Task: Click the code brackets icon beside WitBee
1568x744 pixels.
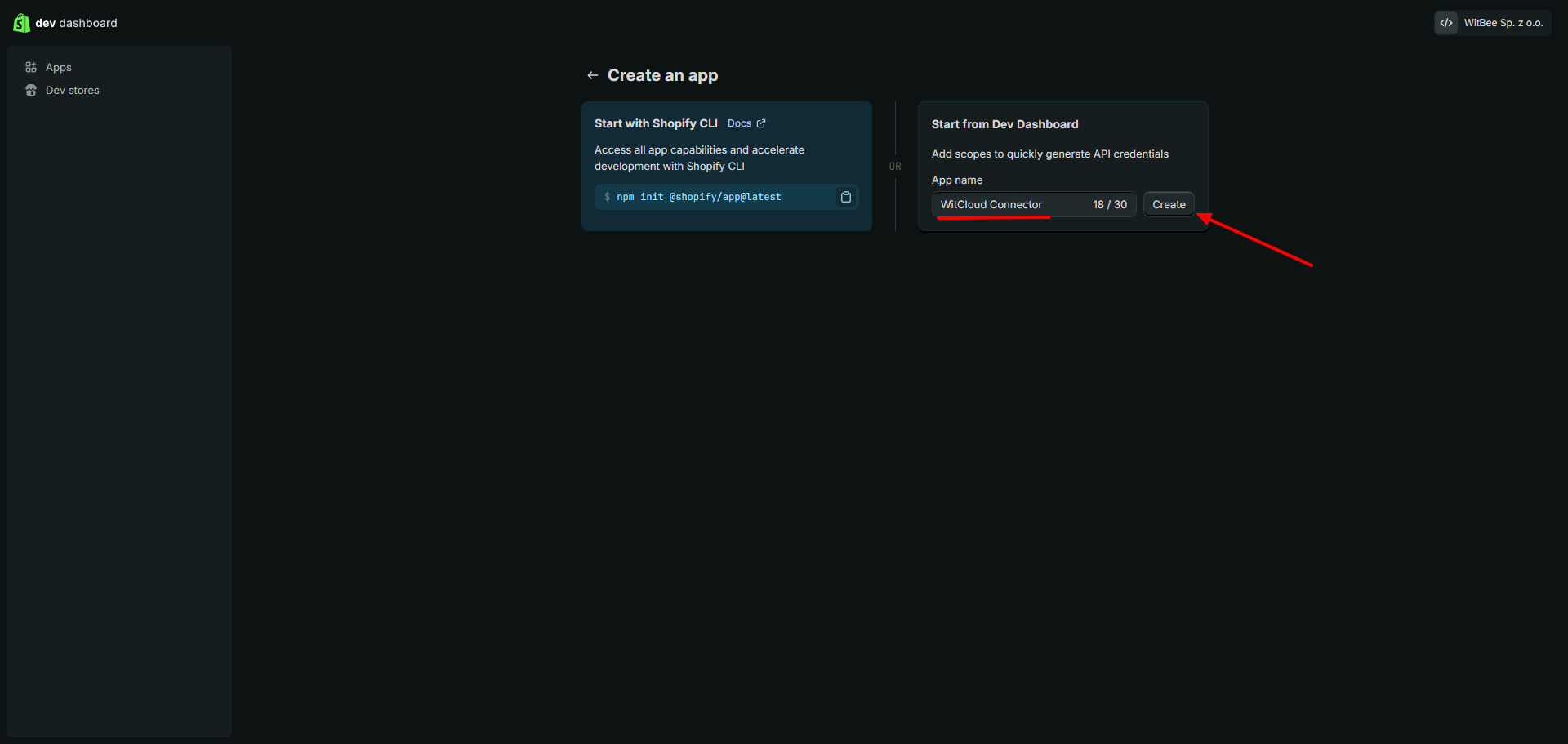Action: [1446, 23]
